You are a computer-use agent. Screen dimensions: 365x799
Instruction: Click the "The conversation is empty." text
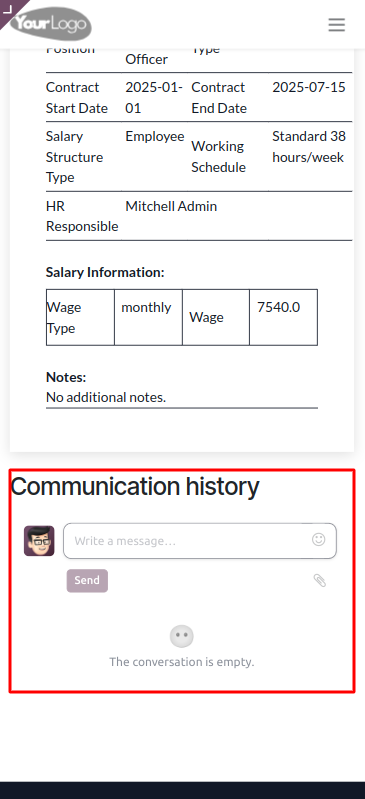click(182, 662)
